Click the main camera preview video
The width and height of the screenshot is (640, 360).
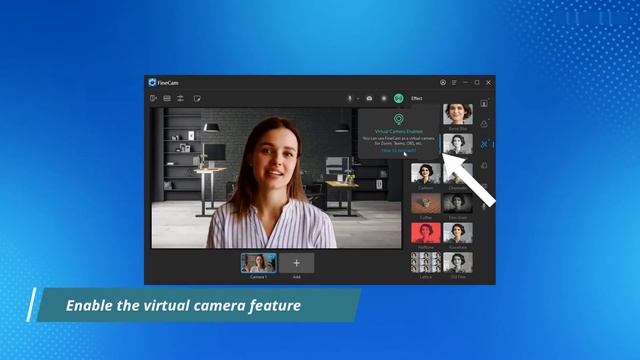(x=276, y=178)
